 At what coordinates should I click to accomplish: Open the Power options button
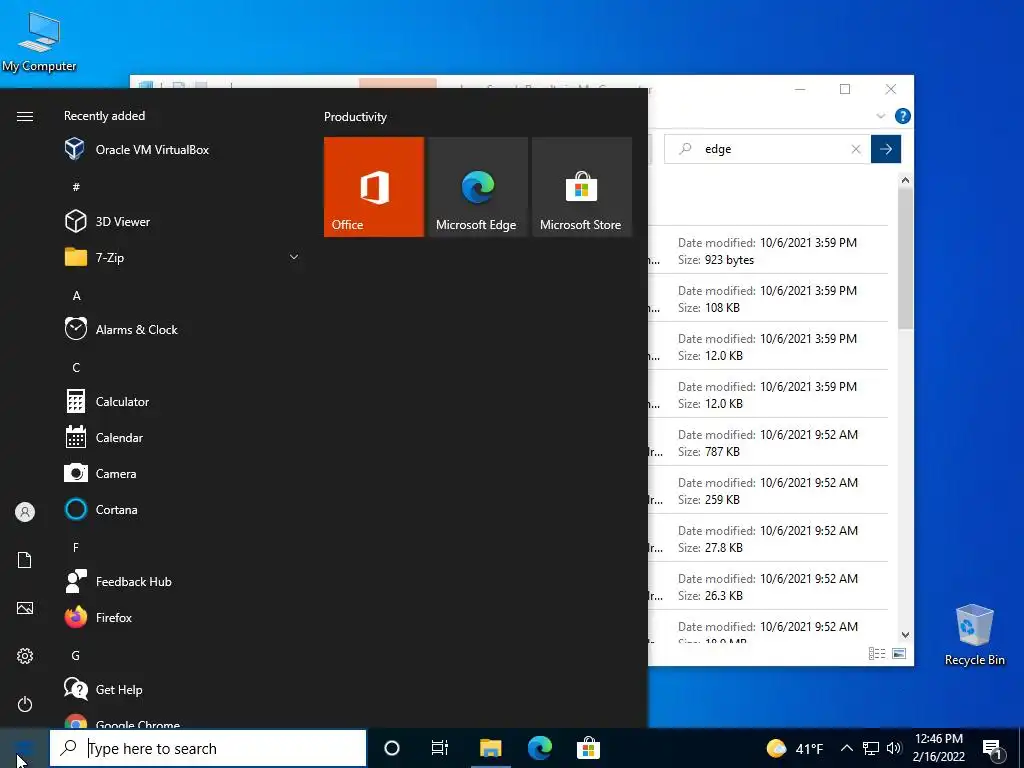point(25,704)
